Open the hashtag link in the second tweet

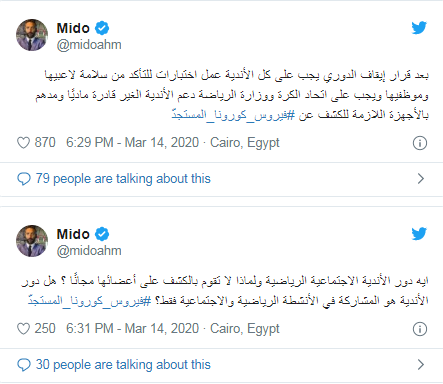point(90,301)
